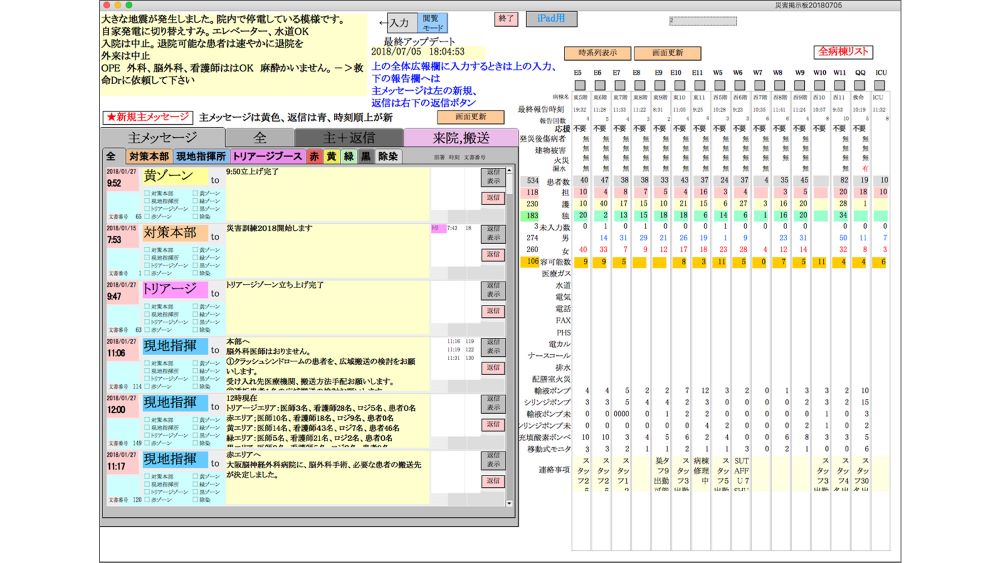Filter messages by トリアージブース tab

pos(267,156)
